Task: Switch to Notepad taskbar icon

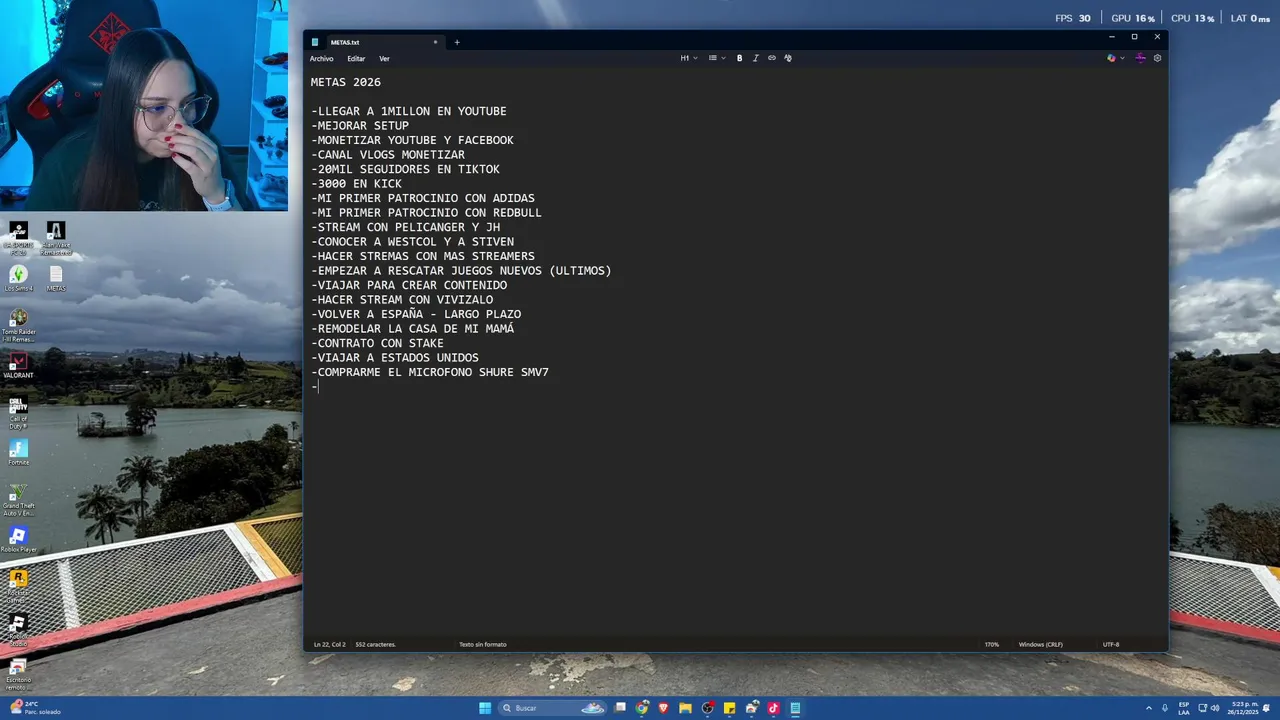Action: click(x=795, y=708)
